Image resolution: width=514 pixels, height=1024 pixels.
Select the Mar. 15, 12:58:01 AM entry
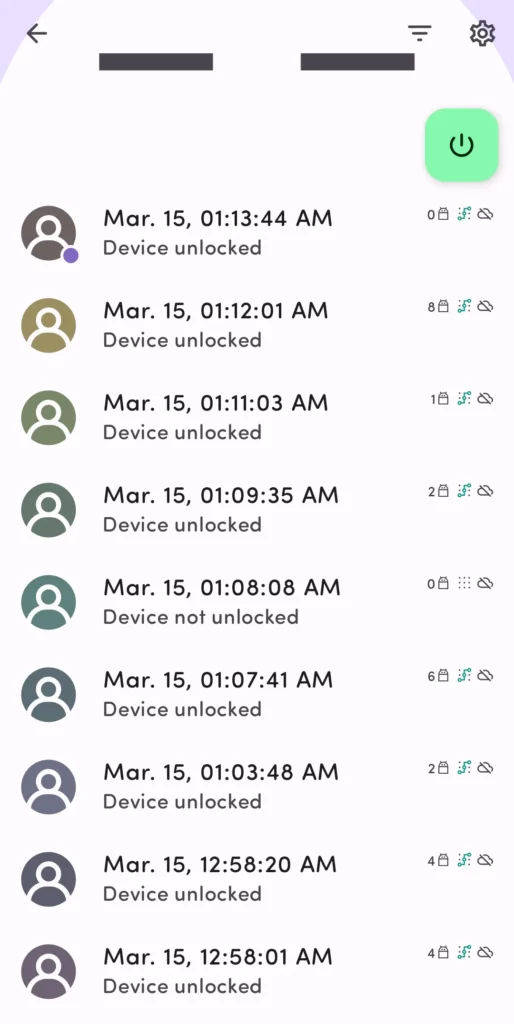[x=257, y=971]
